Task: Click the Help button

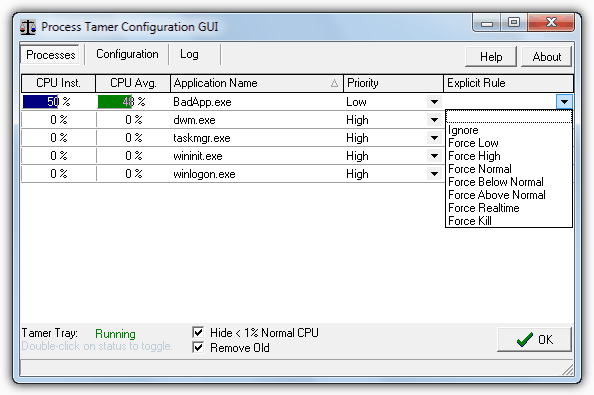Action: [491, 57]
